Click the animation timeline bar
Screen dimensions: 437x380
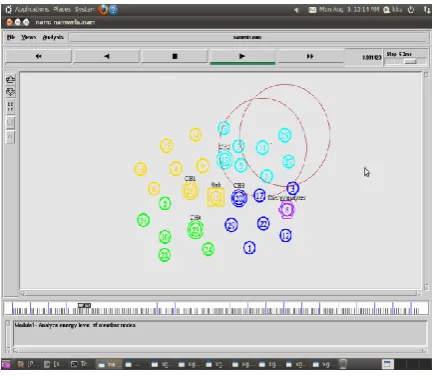216,309
